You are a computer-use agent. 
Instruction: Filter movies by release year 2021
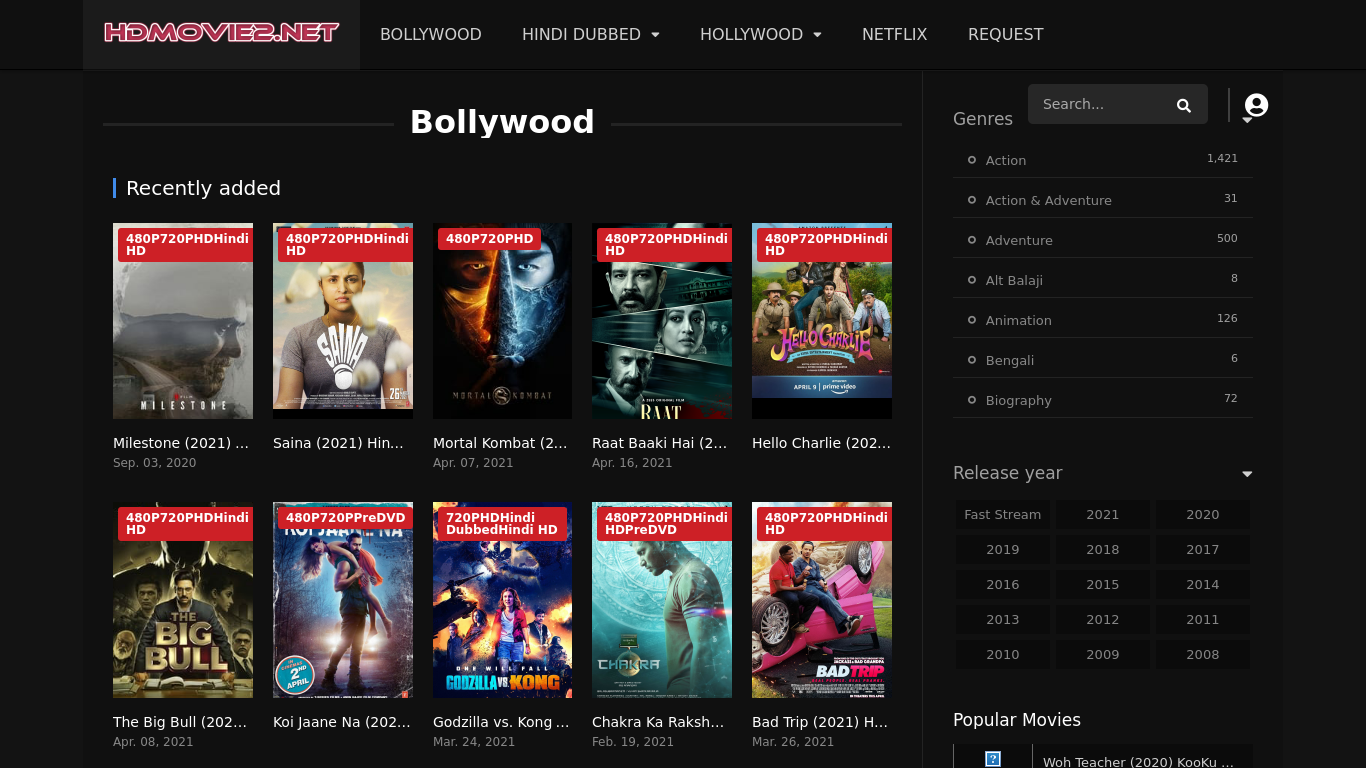click(x=1102, y=514)
